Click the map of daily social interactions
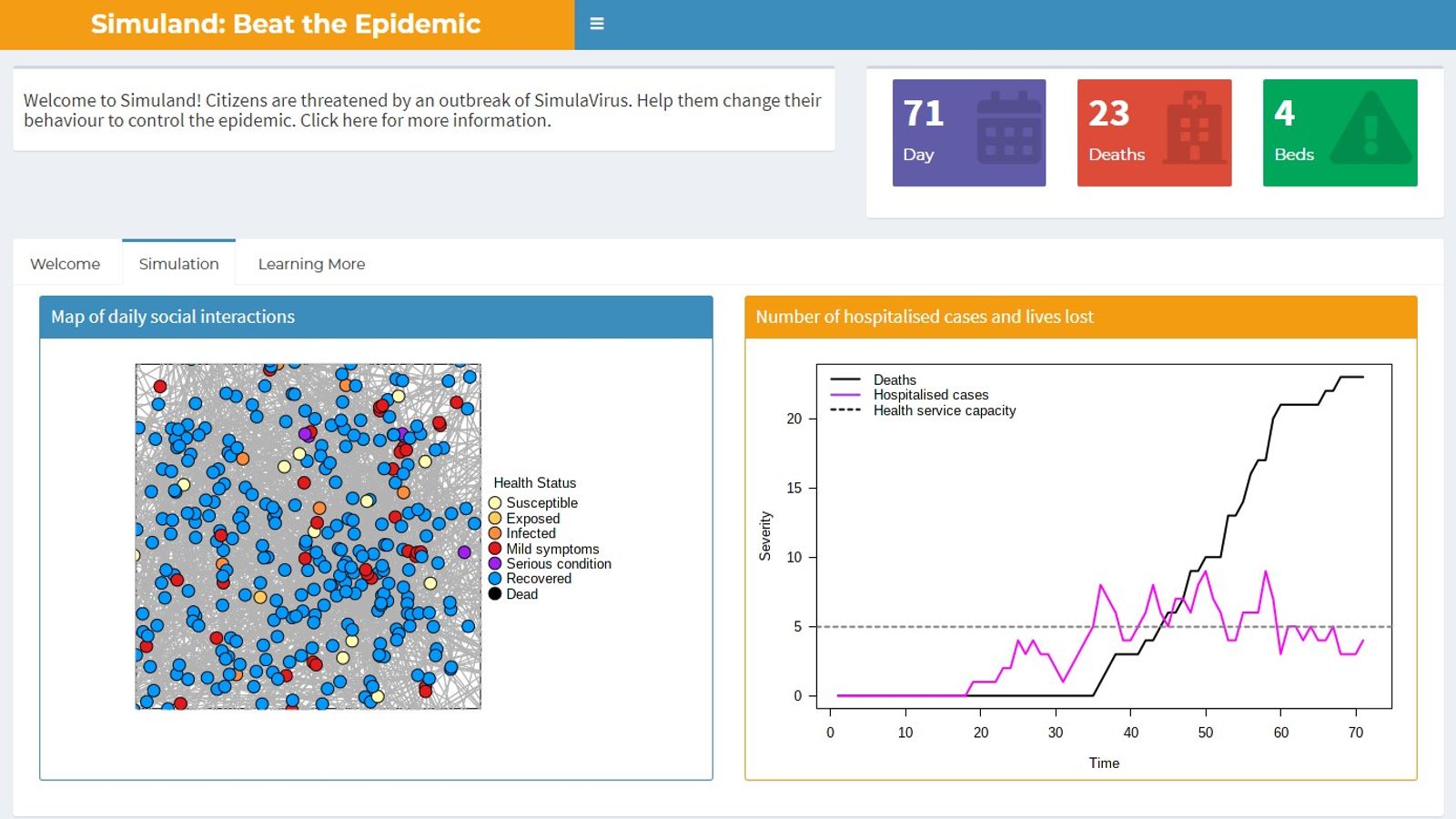The height and width of the screenshot is (819, 1456). (308, 537)
